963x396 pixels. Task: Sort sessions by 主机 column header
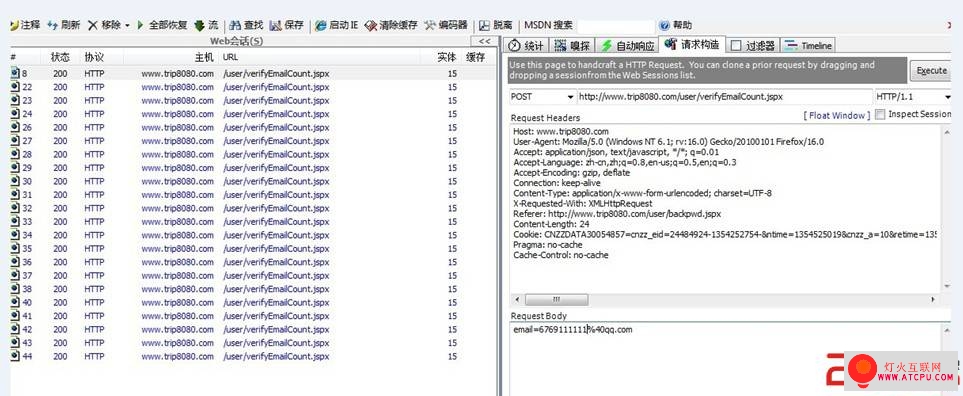(204, 57)
